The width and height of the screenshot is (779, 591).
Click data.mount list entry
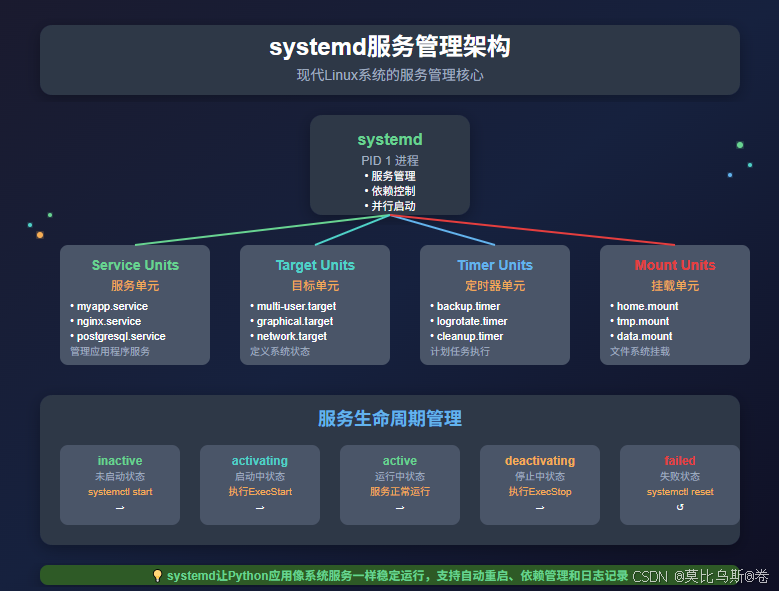641,336
